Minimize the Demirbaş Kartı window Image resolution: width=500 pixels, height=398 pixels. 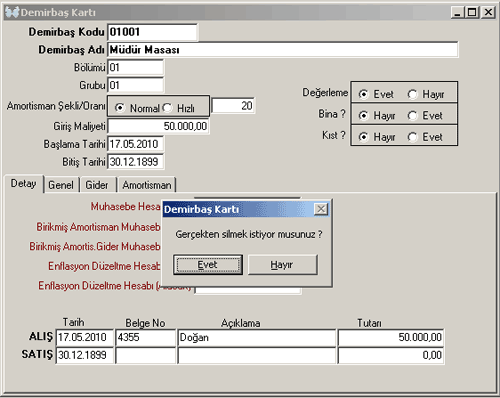coord(458,12)
